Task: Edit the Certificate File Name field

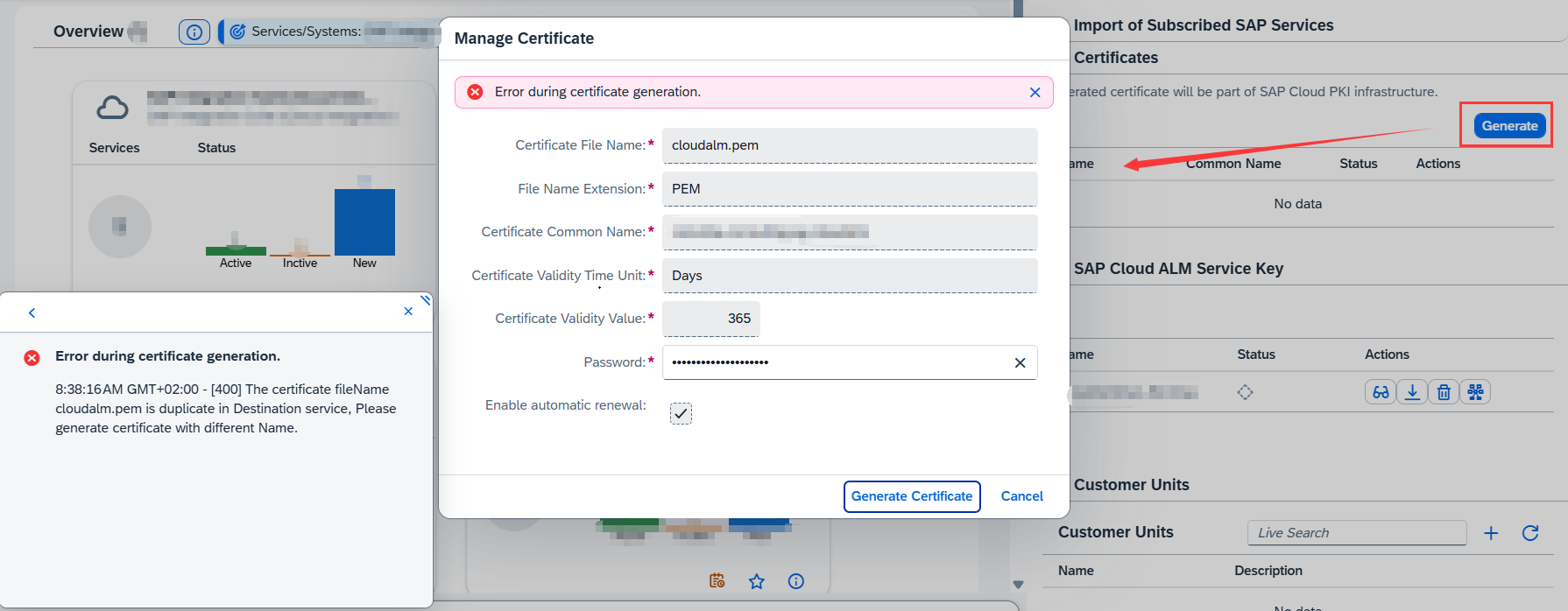Action: (850, 145)
